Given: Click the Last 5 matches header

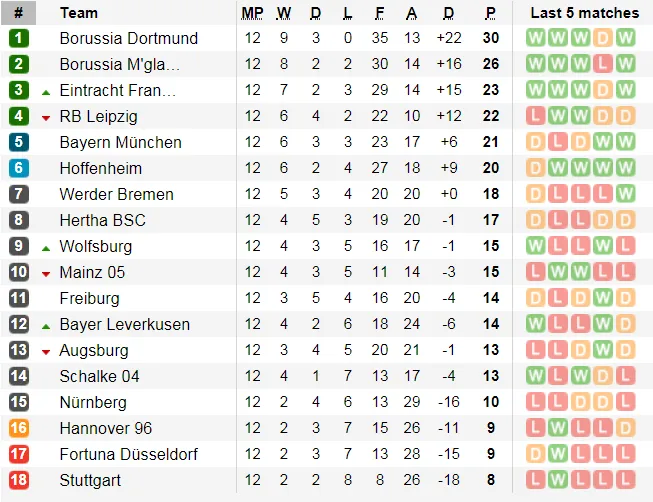Looking at the screenshot, I should pos(585,13).
